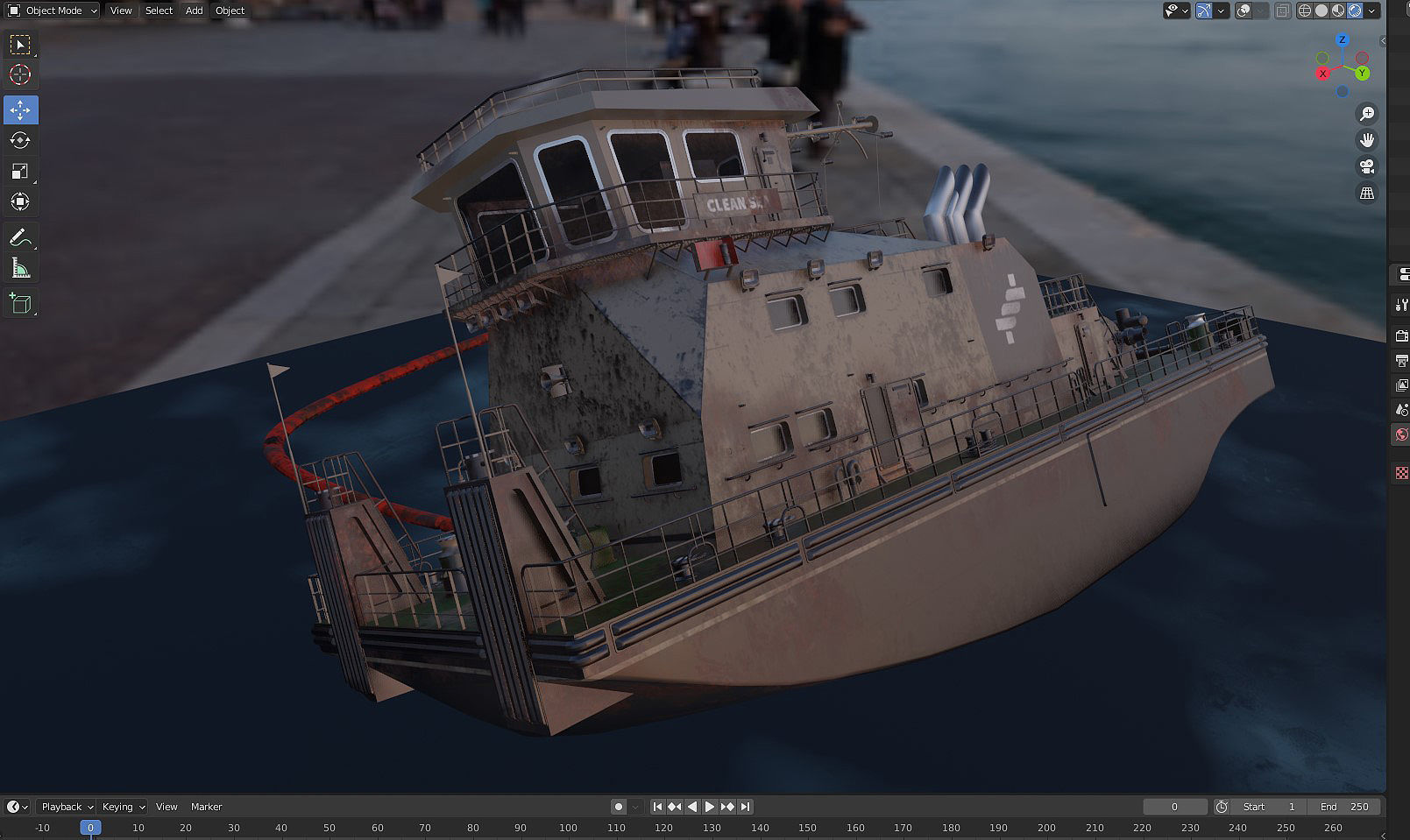
Task: Expand the gizmo options dropdown
Action: (x=1222, y=11)
